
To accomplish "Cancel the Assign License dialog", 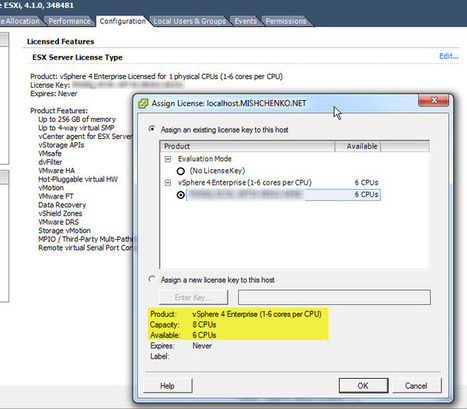I will point(416,386).
